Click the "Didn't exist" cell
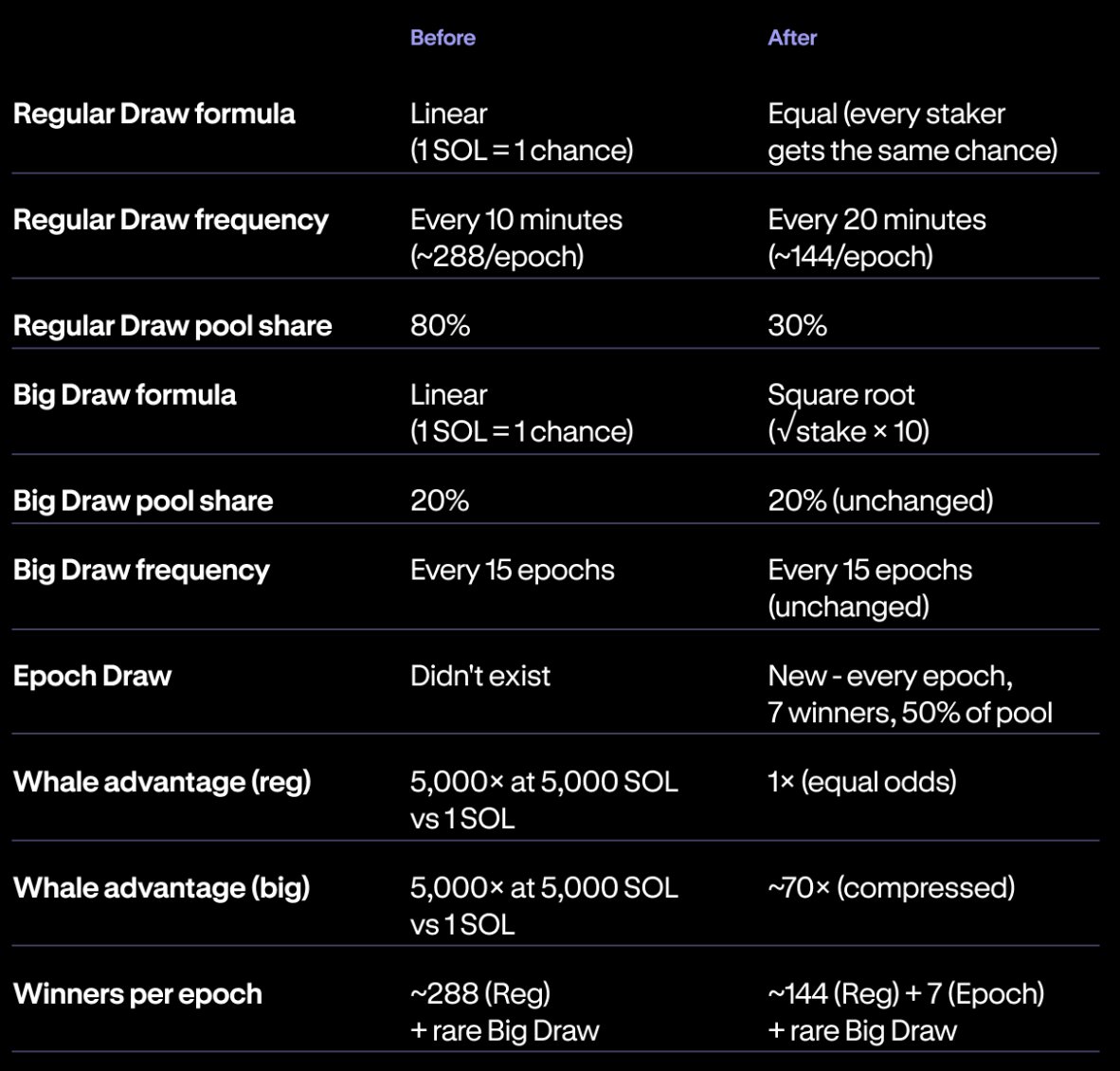1120x1071 pixels. pos(479,676)
